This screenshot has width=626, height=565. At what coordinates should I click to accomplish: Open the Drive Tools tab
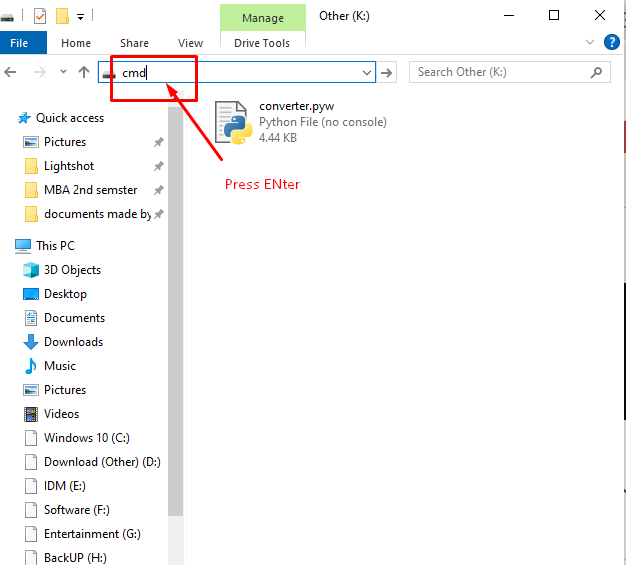coord(262,43)
